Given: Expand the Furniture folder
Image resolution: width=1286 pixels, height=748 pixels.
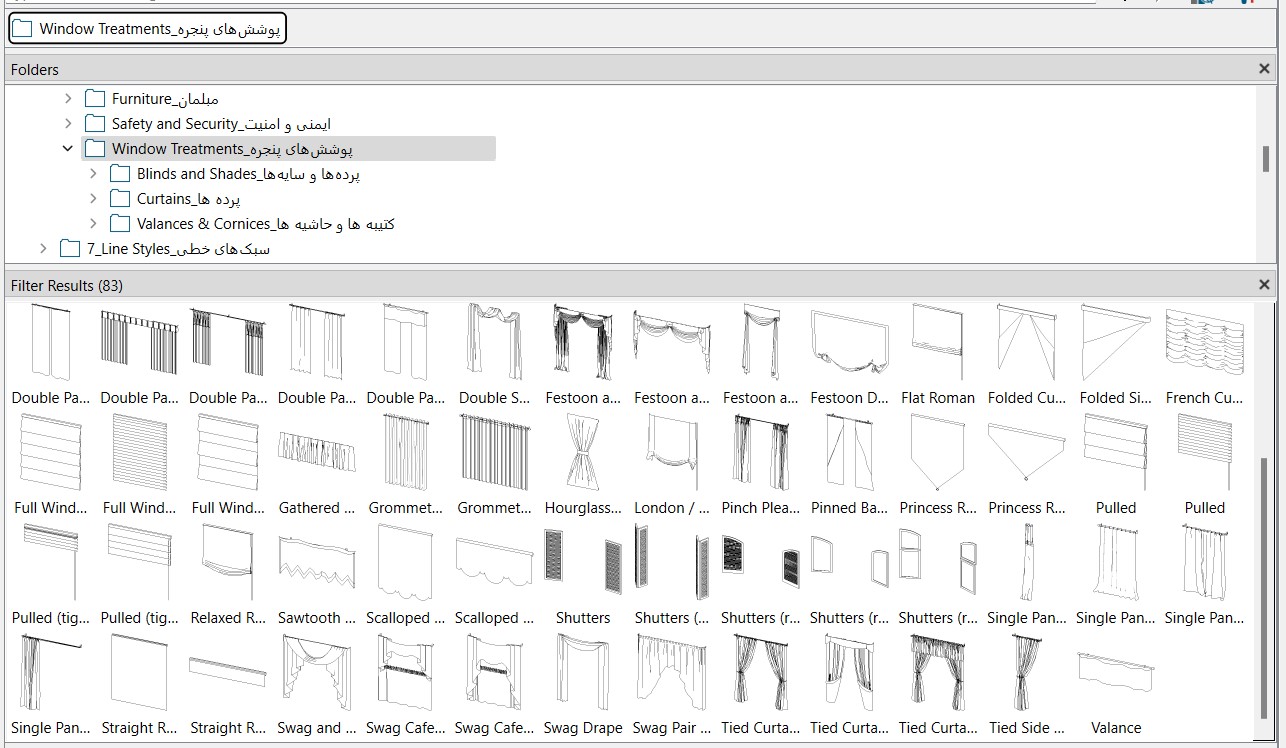Looking at the screenshot, I should tap(68, 99).
